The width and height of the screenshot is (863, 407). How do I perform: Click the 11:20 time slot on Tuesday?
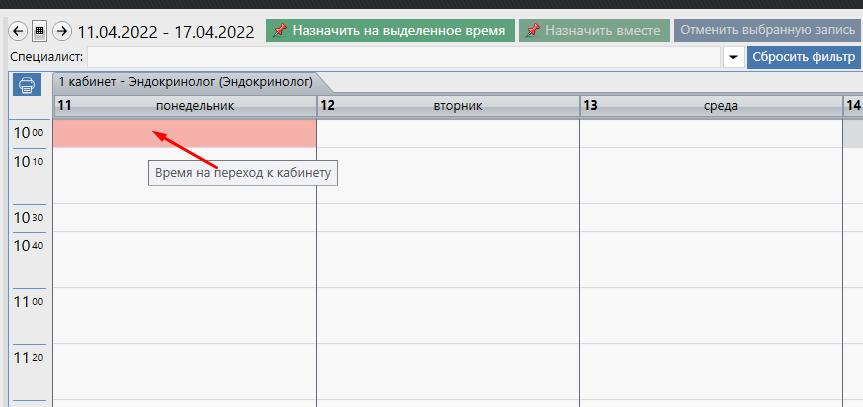(x=448, y=370)
